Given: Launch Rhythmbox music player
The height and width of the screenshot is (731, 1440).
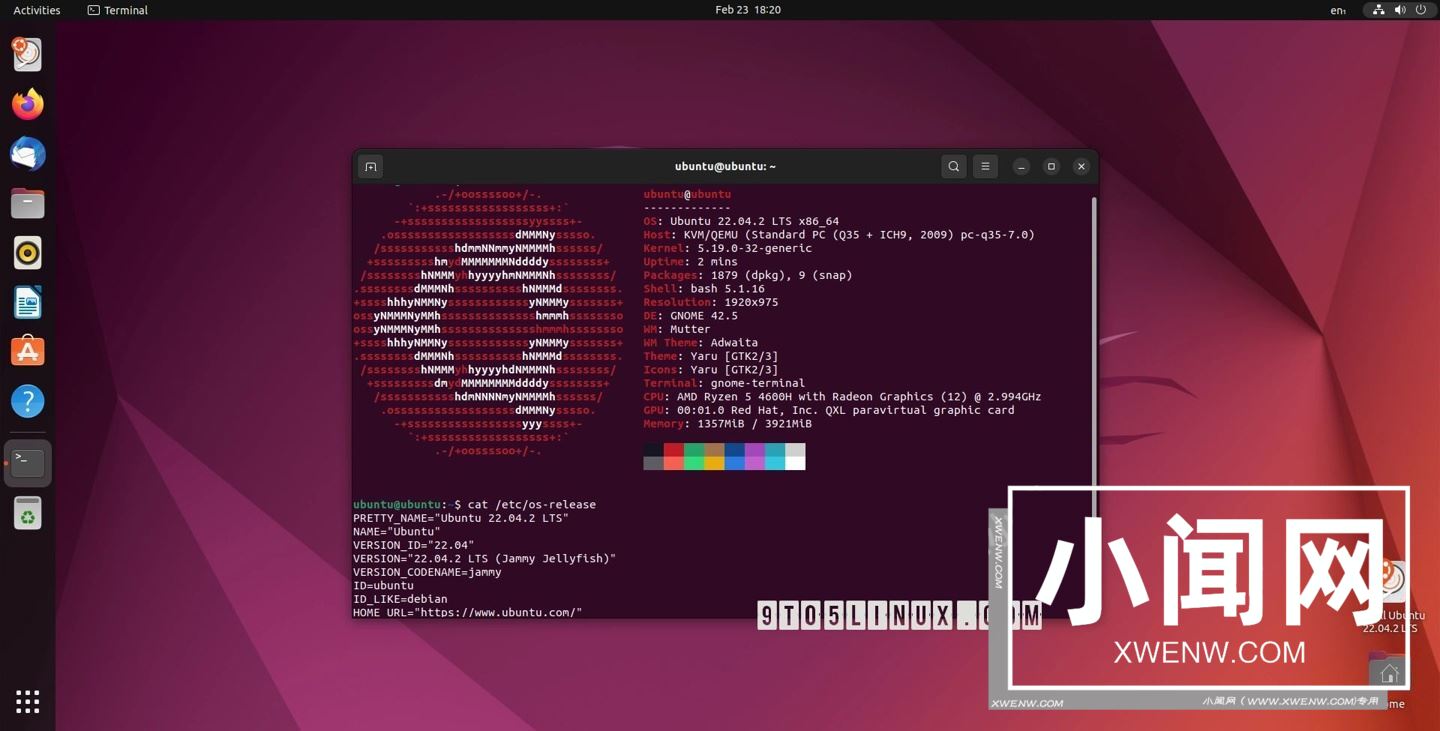Looking at the screenshot, I should [x=27, y=253].
